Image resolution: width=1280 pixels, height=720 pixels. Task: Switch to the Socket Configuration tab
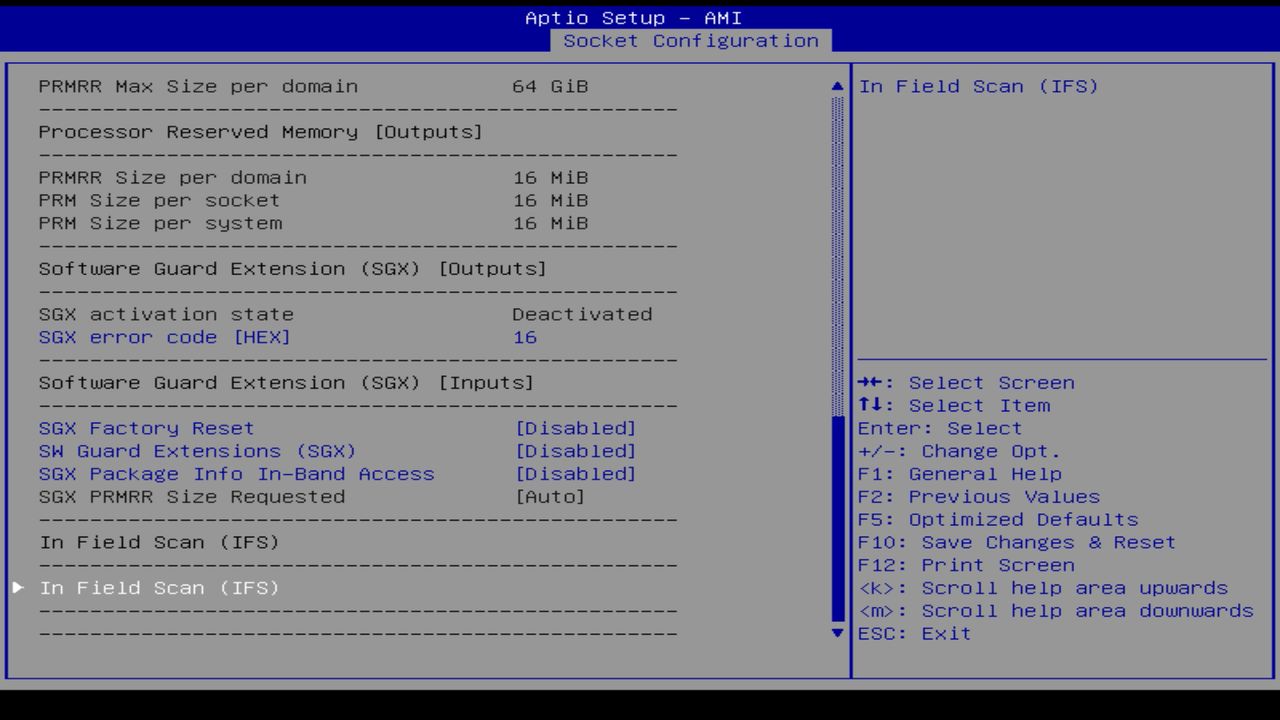tap(692, 41)
